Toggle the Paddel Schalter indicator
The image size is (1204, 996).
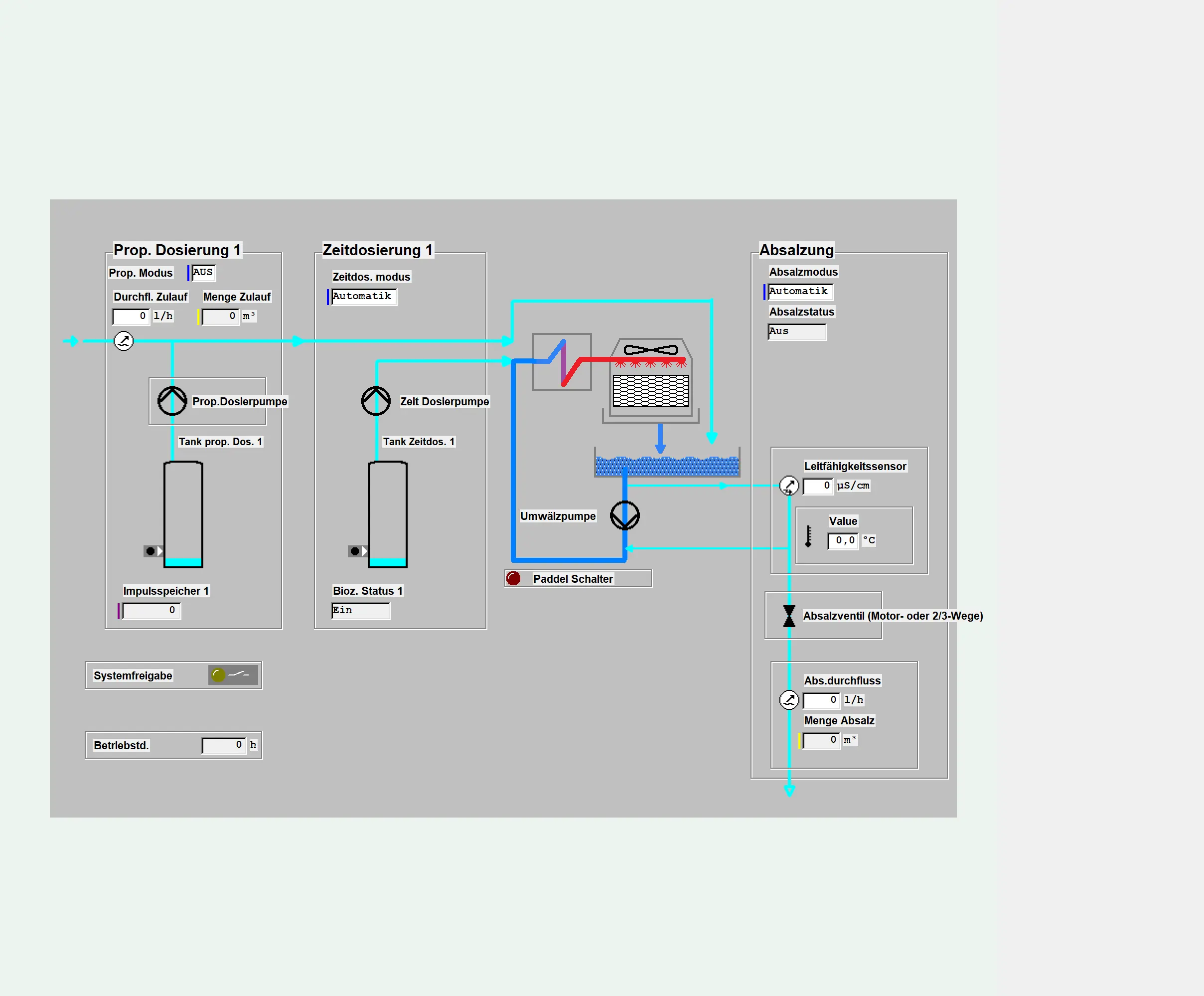pos(513,579)
